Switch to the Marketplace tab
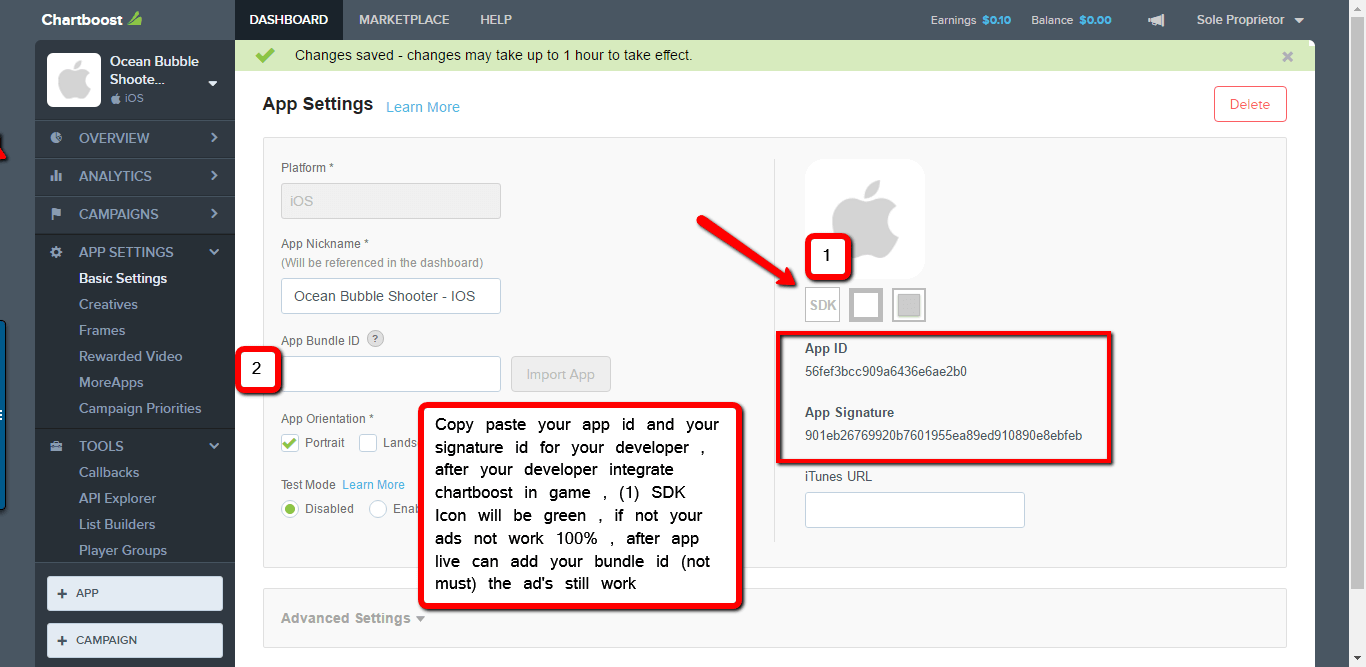This screenshot has width=1366, height=667. [x=404, y=20]
